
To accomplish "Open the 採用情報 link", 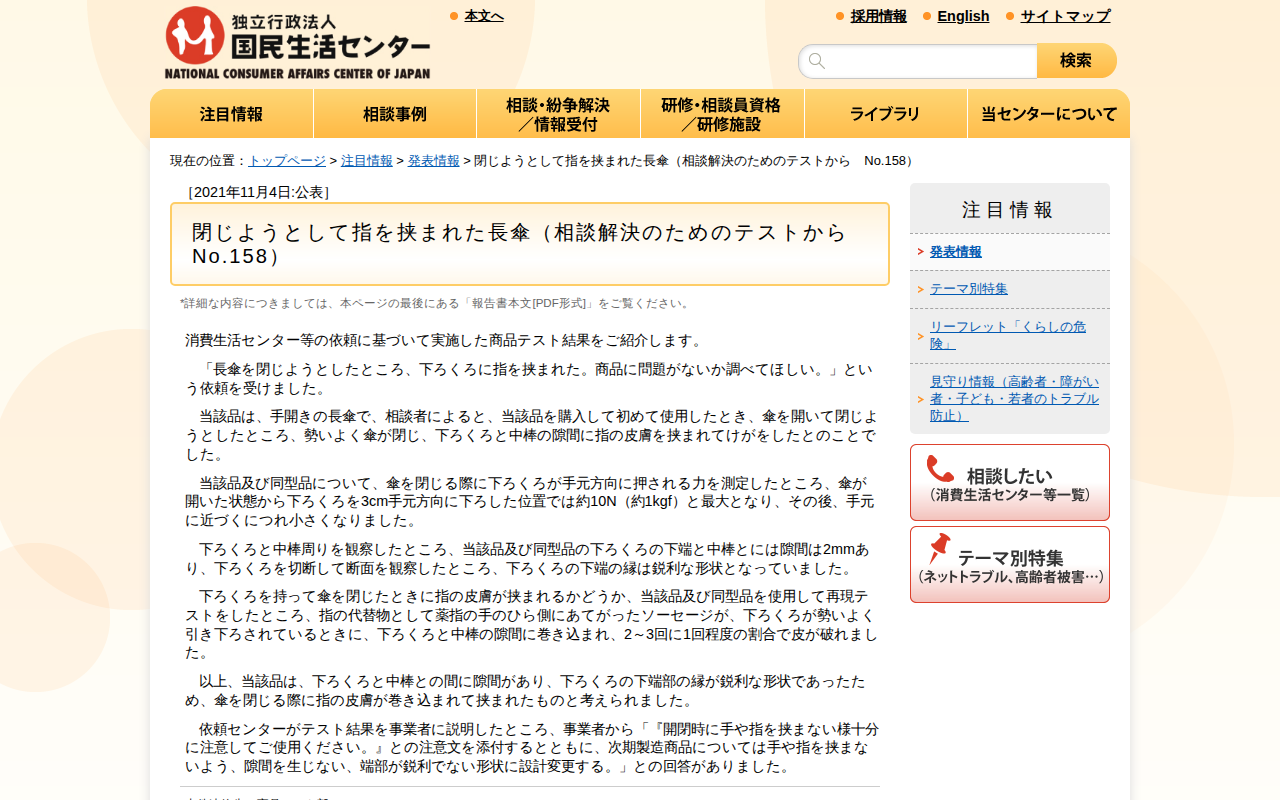I will [x=879, y=16].
